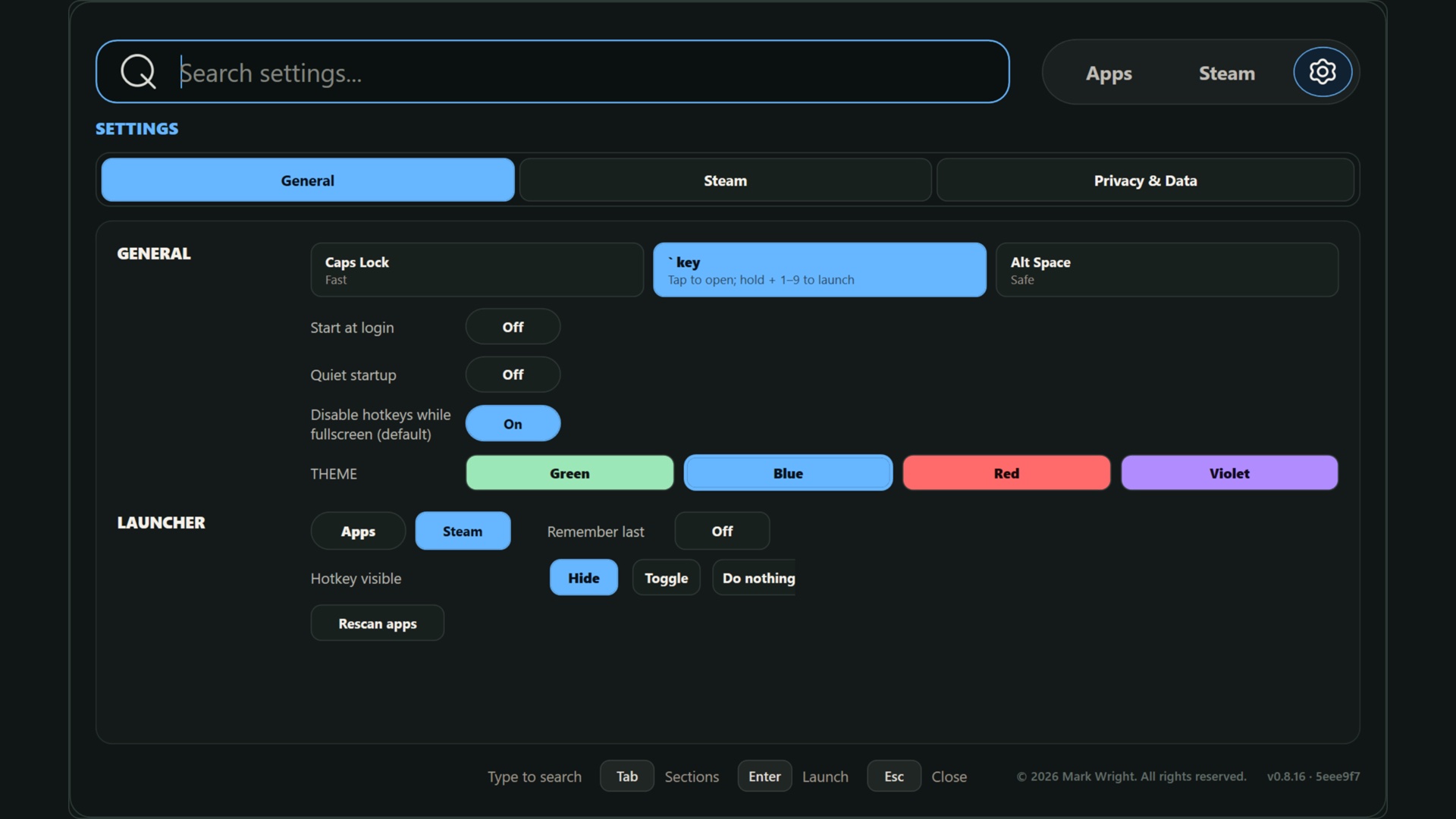Turn off Disable hotkeys while fullscreen
The image size is (1456, 819).
pyautogui.click(x=513, y=424)
